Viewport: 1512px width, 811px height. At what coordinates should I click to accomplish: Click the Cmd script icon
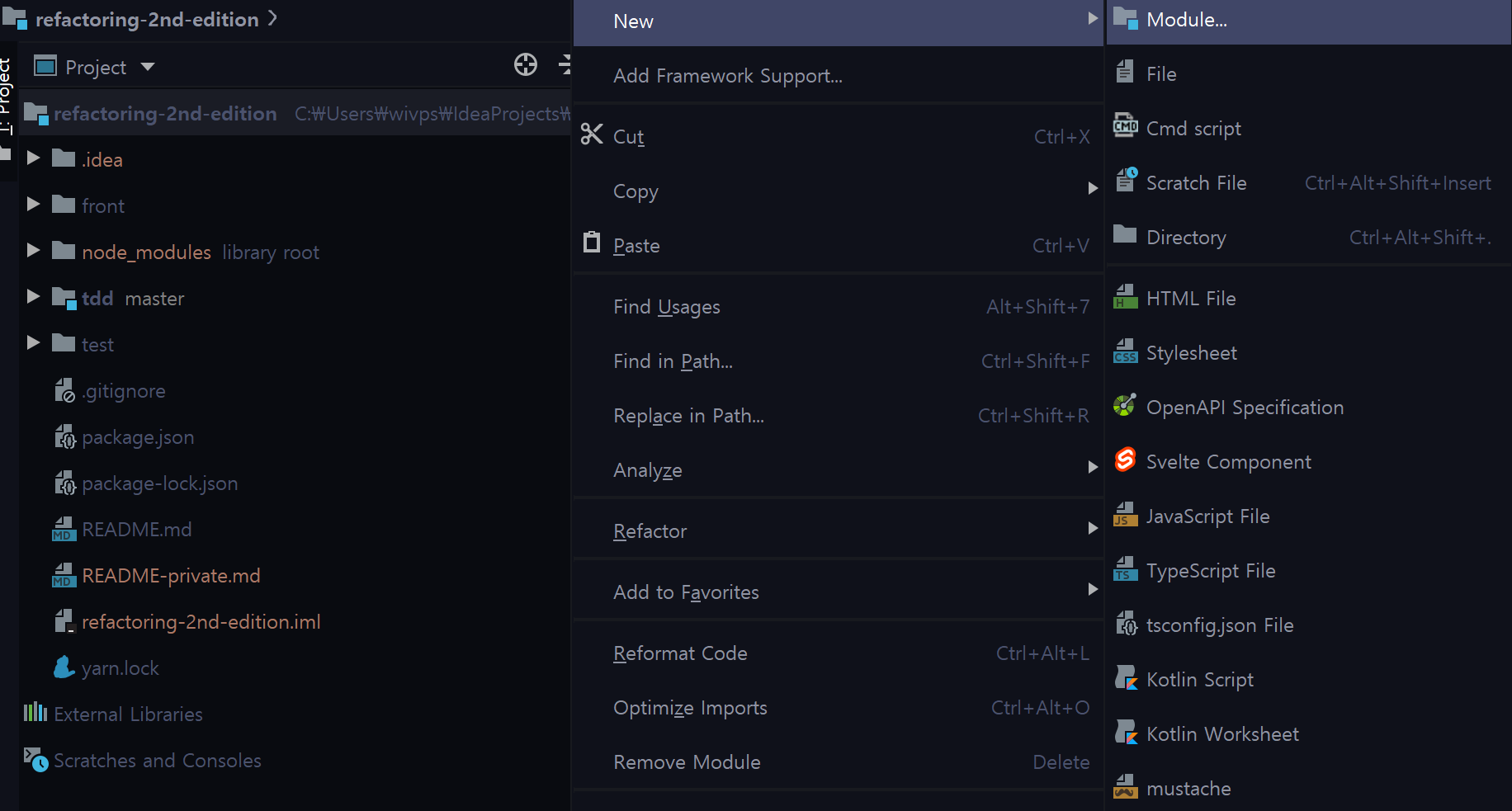coord(1125,127)
